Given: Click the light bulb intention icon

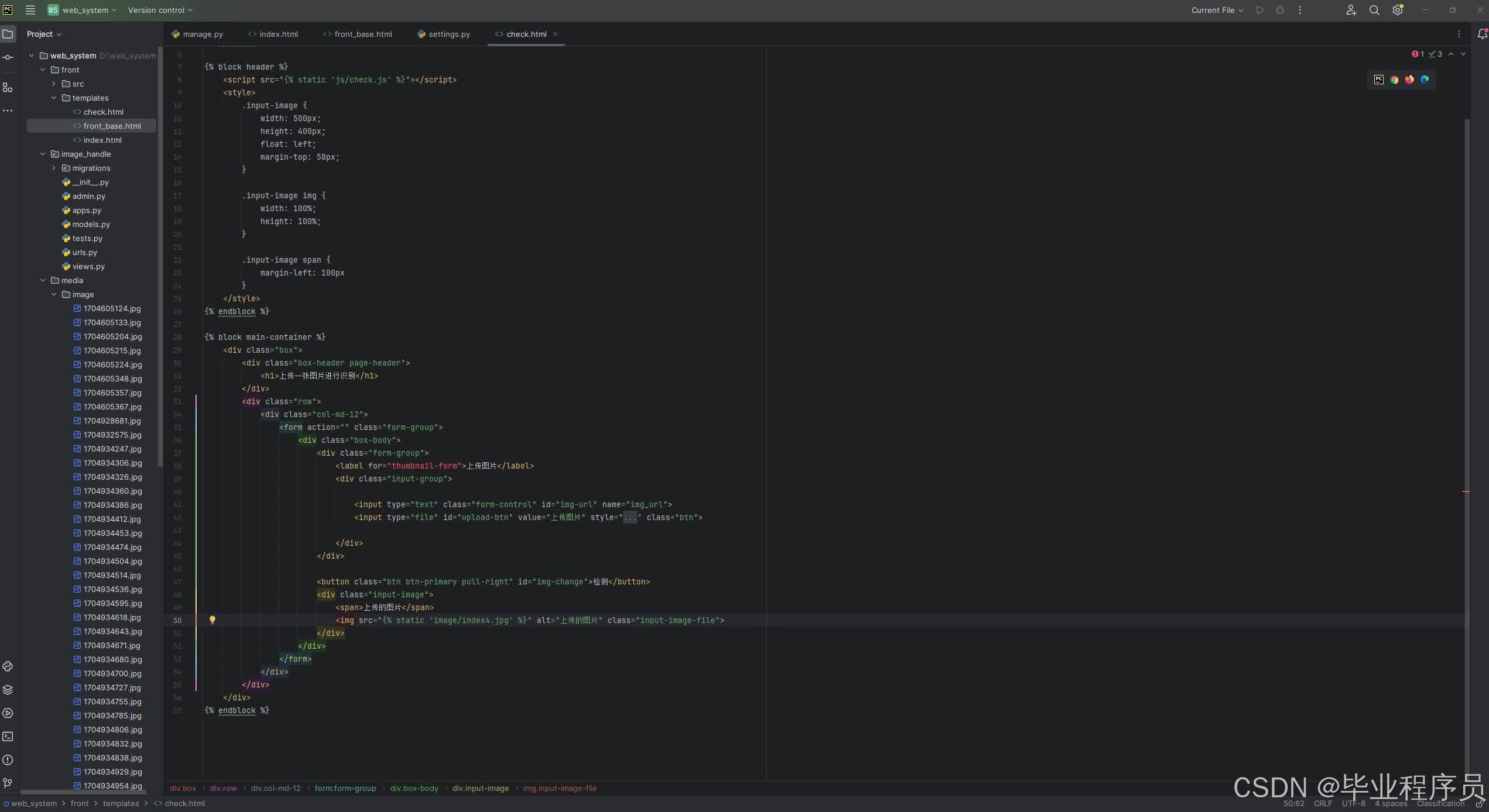Looking at the screenshot, I should point(212,620).
